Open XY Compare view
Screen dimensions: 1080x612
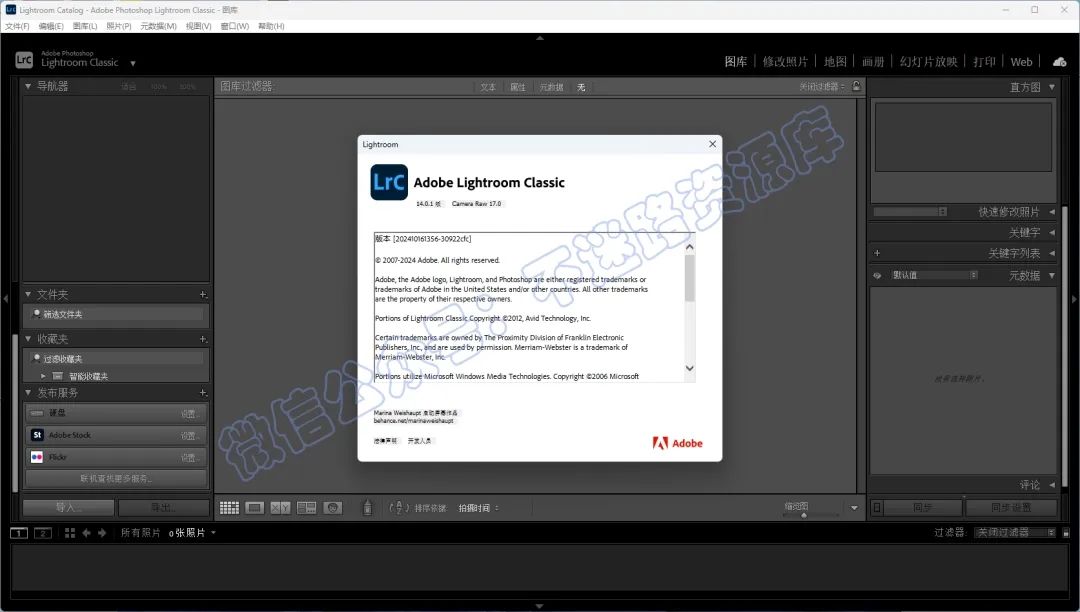pos(280,508)
